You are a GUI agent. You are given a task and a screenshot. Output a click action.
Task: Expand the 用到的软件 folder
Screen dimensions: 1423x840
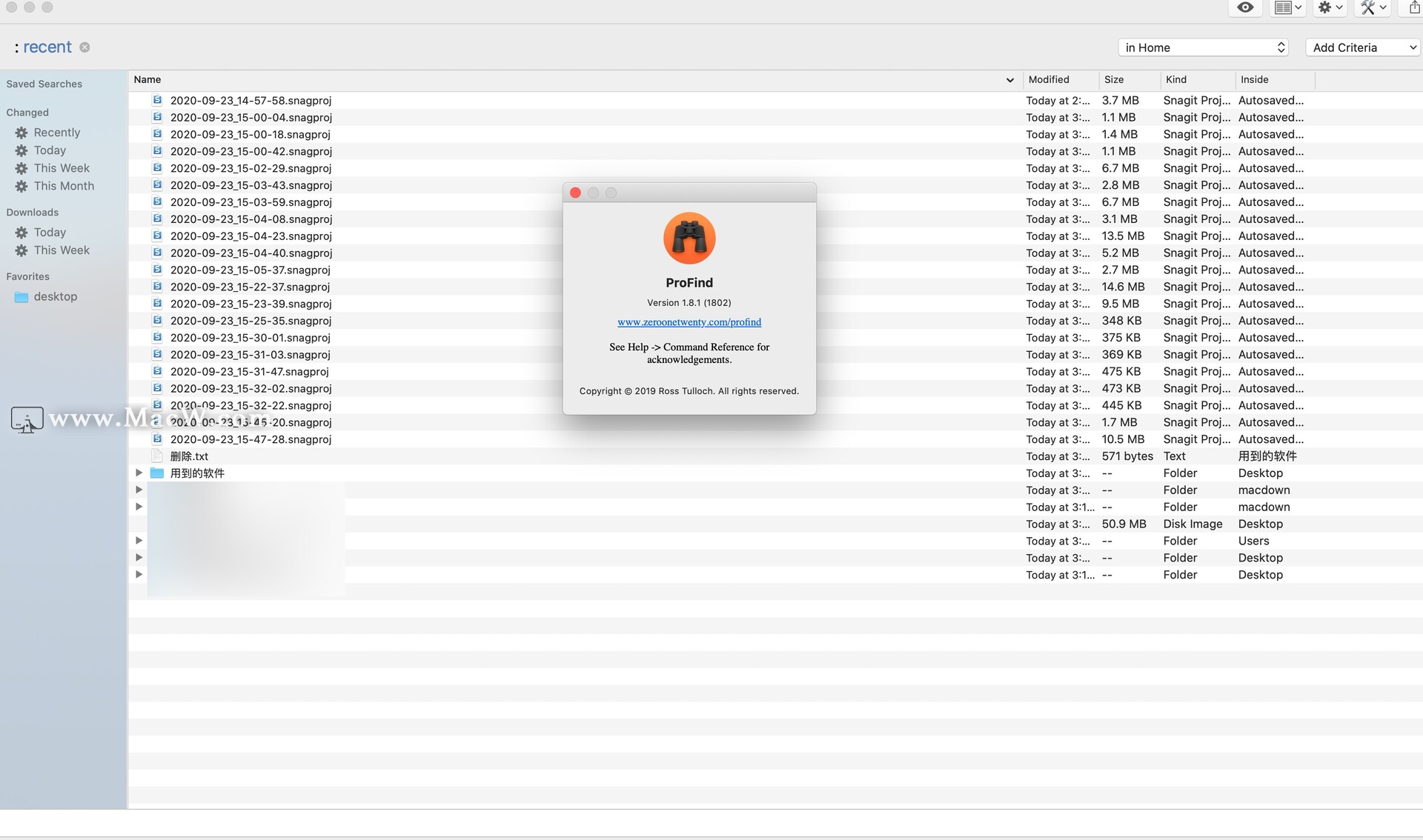[x=139, y=473]
